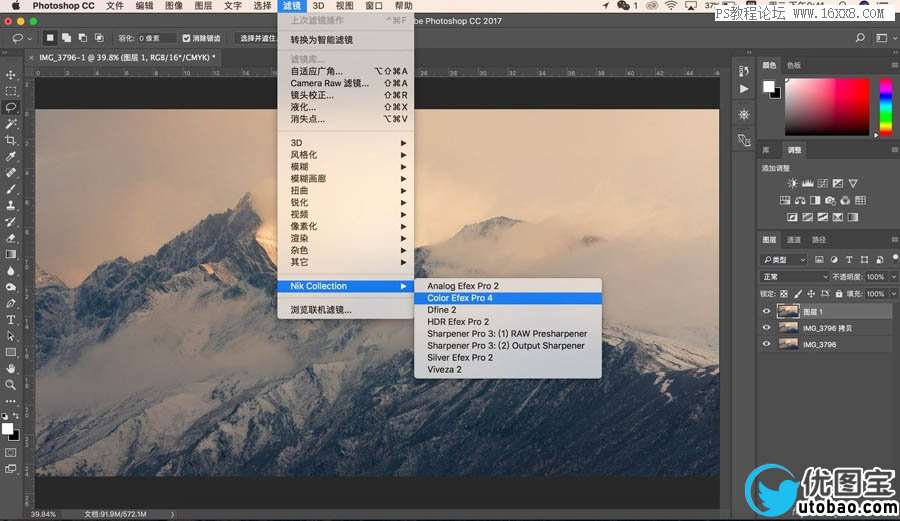Toggle the anti-alias checkbox (消除锯齿)
Image resolution: width=900 pixels, height=521 pixels.
click(186, 38)
